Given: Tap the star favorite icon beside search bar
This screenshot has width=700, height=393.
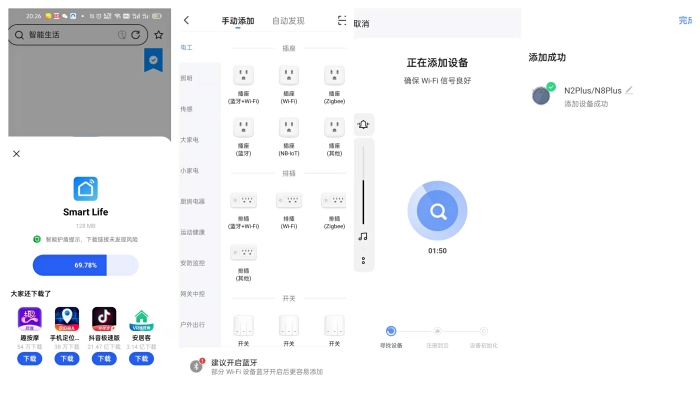Looking at the screenshot, I should (x=158, y=34).
